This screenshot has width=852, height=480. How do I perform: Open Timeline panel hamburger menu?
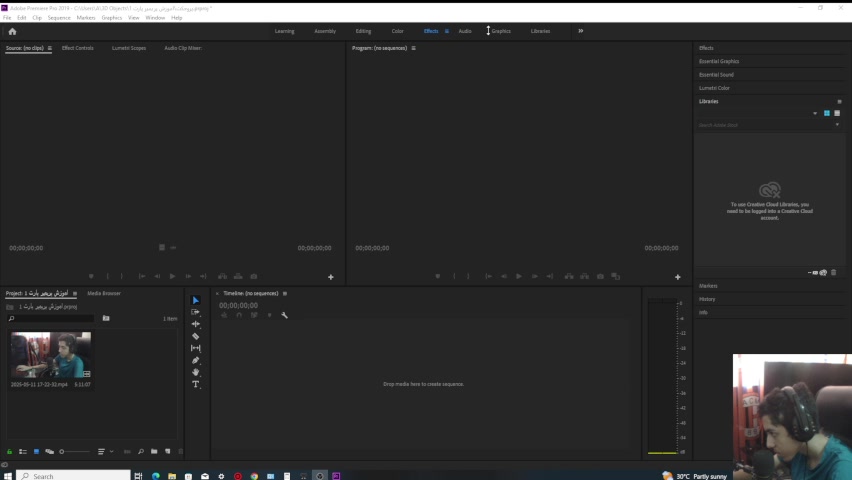point(285,294)
